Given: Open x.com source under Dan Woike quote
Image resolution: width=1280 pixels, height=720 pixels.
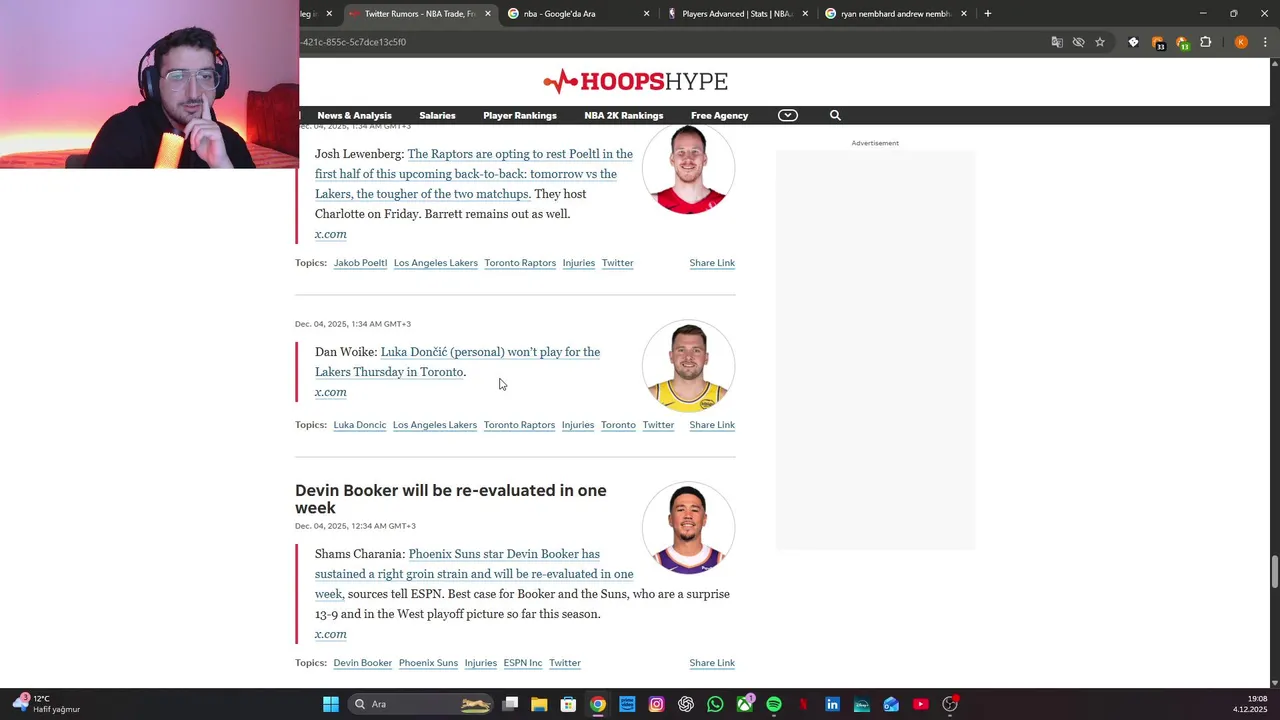Looking at the screenshot, I should (x=331, y=392).
